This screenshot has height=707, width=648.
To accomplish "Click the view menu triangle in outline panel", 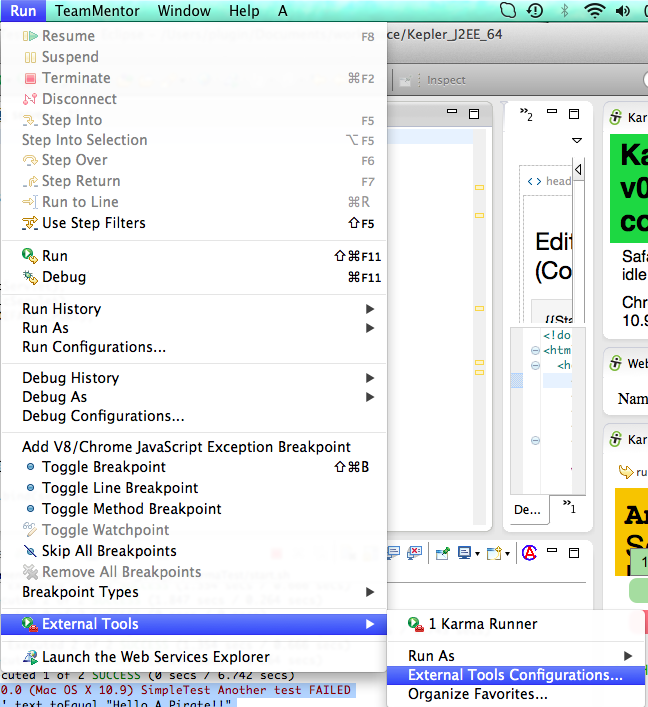I will point(576,140).
